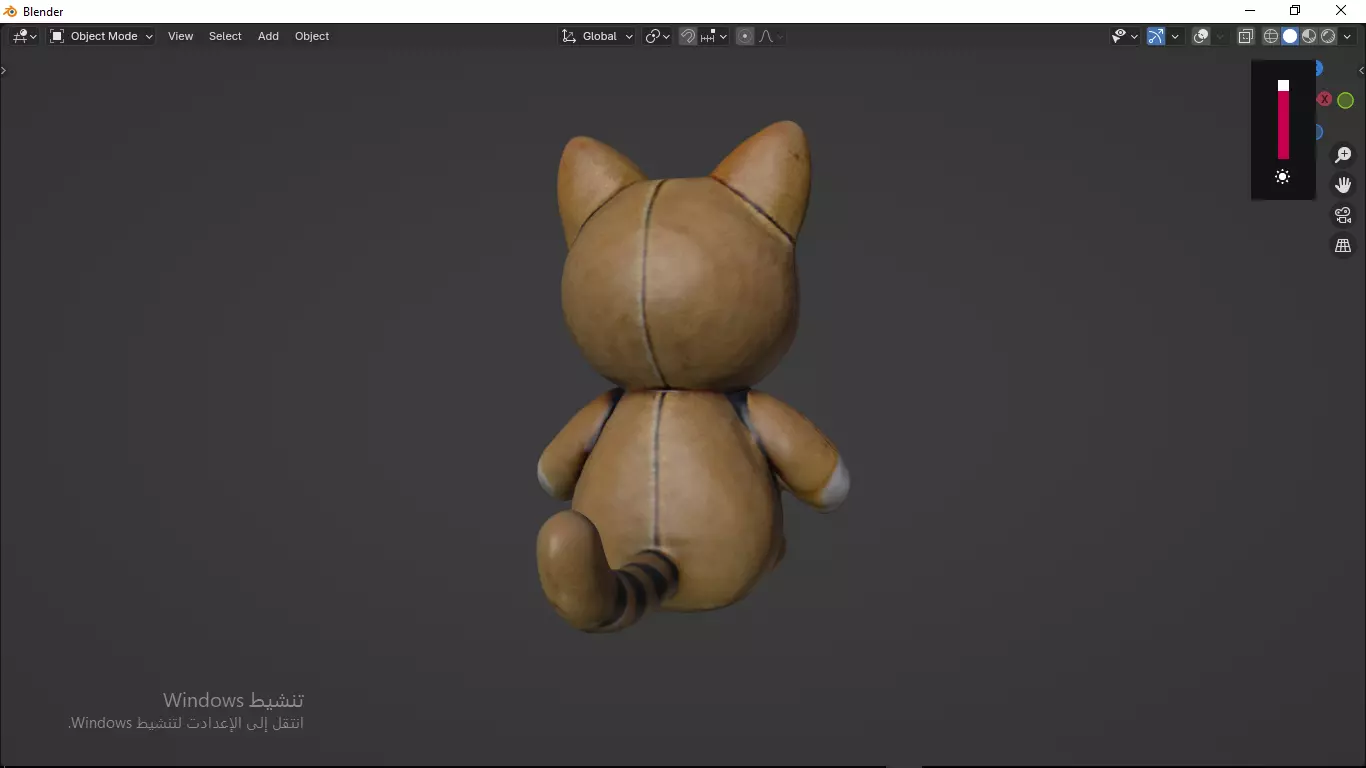The width and height of the screenshot is (1366, 768).
Task: Open the pivot point dropdown
Action: click(657, 36)
